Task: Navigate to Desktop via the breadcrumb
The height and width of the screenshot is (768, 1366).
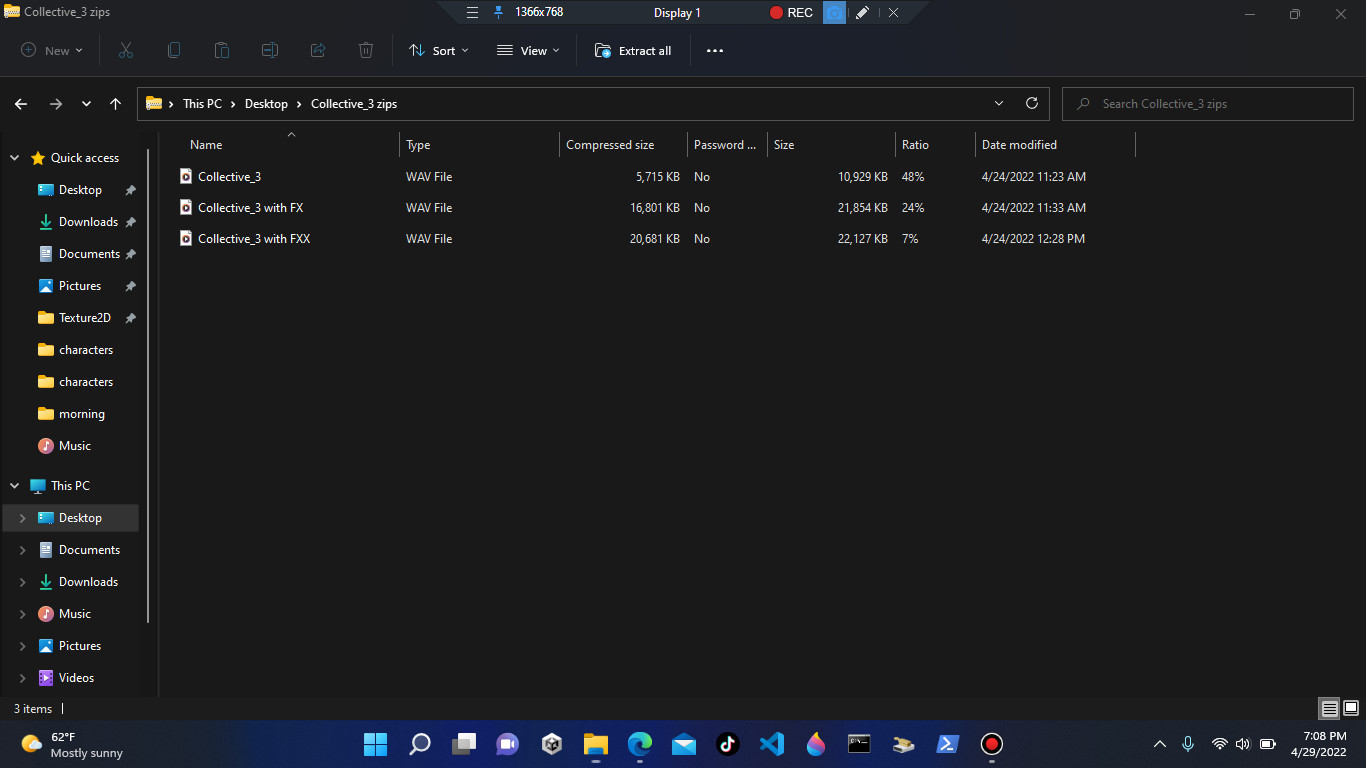Action: 266,103
